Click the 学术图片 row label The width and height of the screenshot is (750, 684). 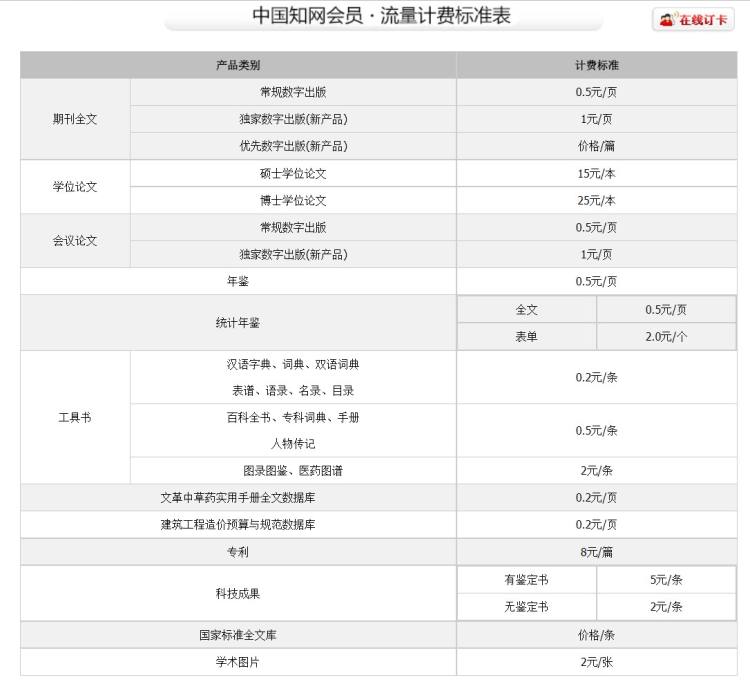tap(238, 662)
